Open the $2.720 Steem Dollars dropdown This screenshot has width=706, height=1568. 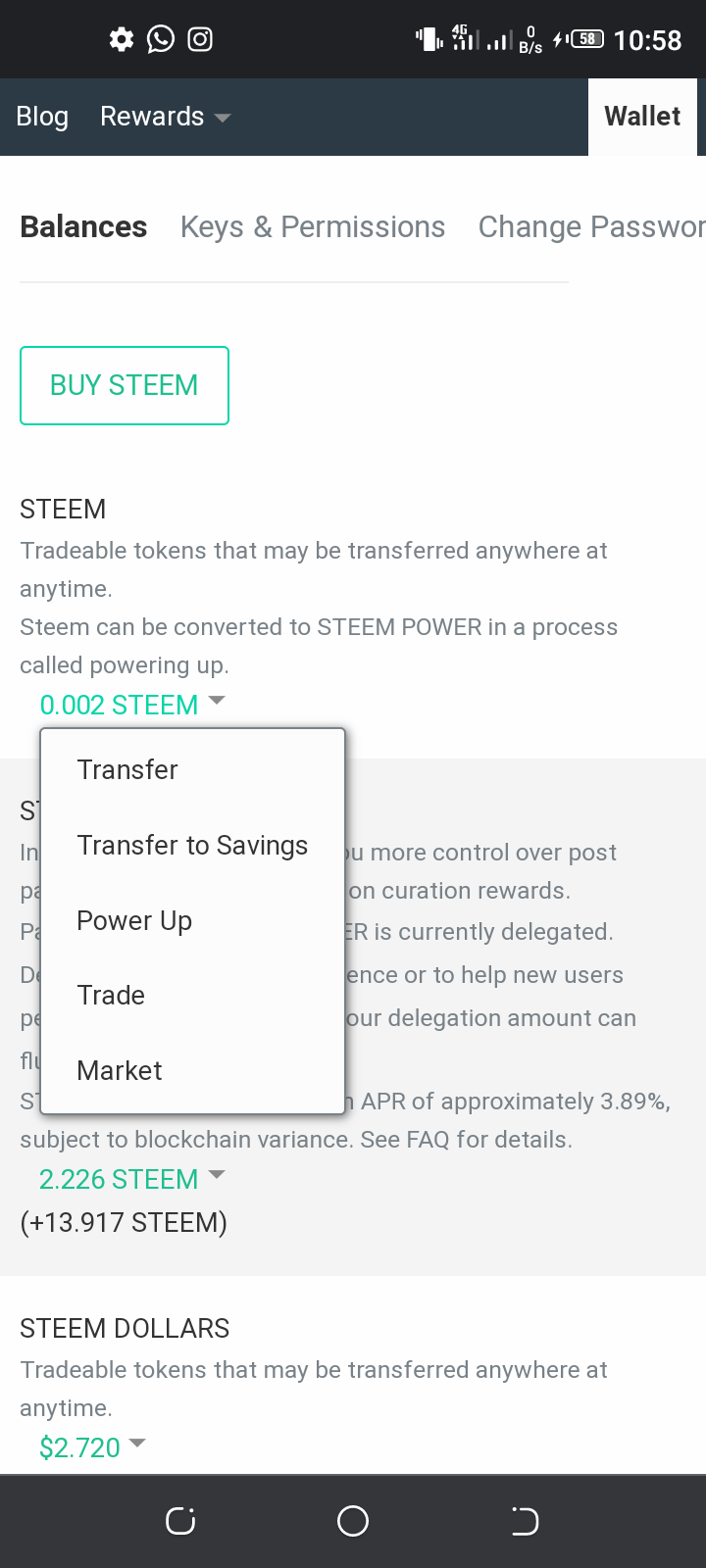point(92,1447)
